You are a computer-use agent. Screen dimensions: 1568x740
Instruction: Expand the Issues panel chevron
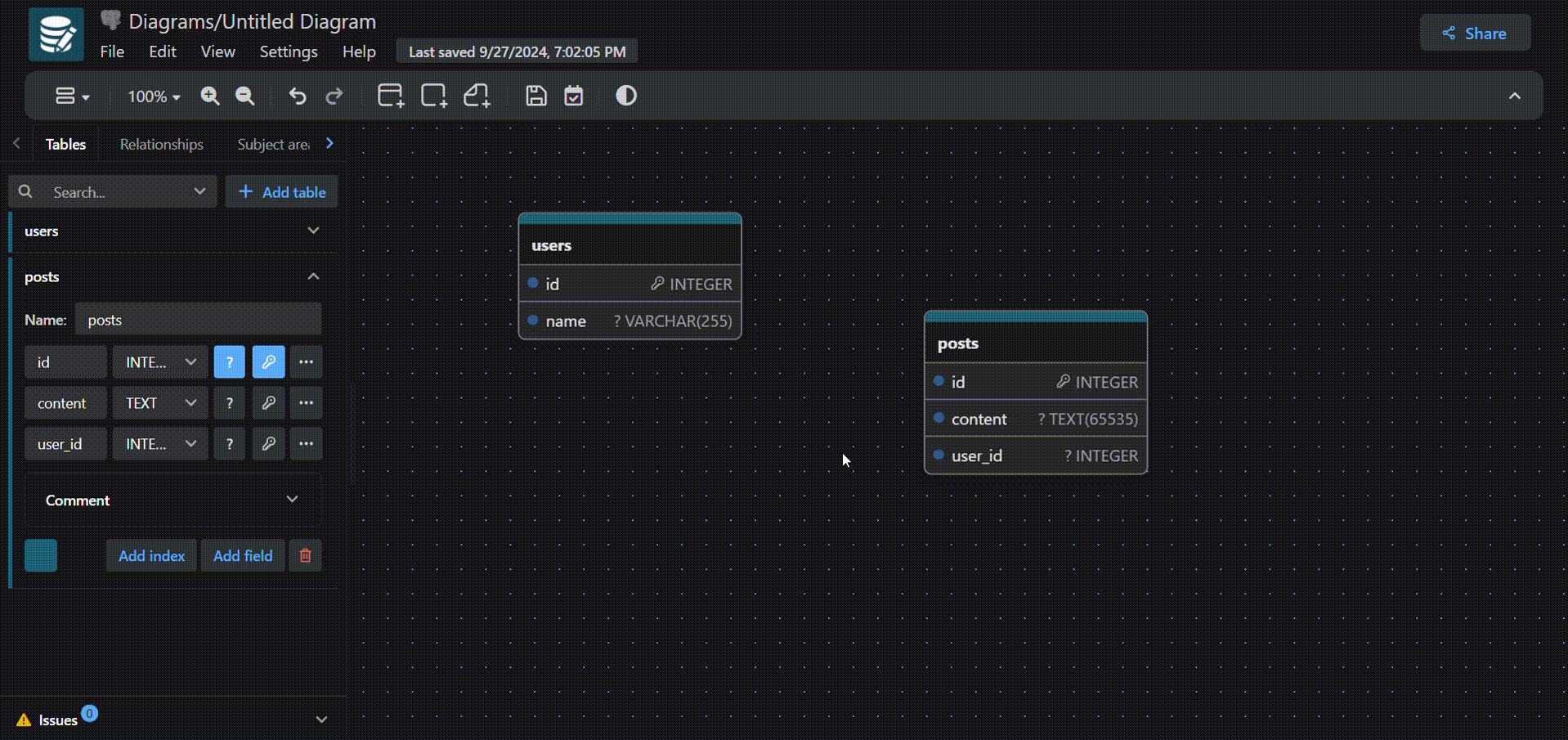(x=321, y=720)
